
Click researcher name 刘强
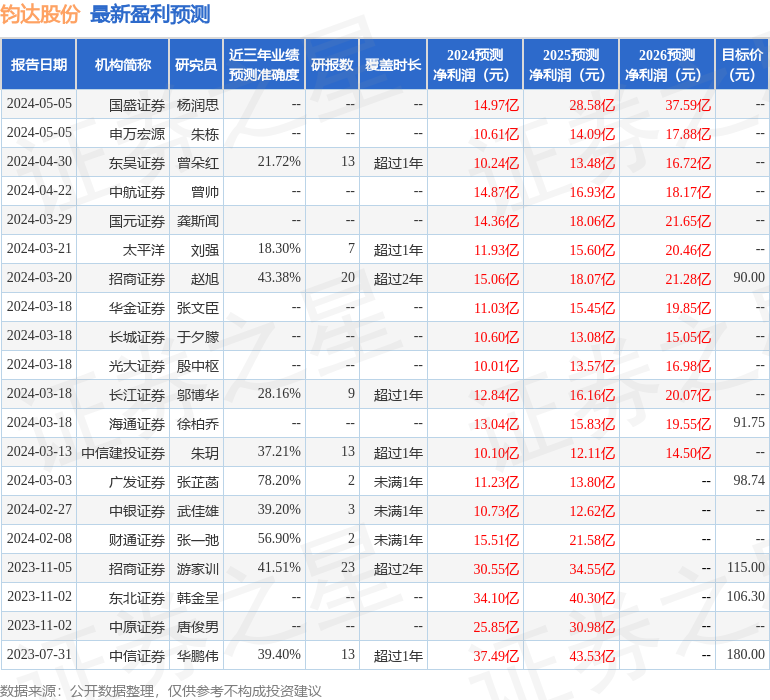[x=205, y=250]
